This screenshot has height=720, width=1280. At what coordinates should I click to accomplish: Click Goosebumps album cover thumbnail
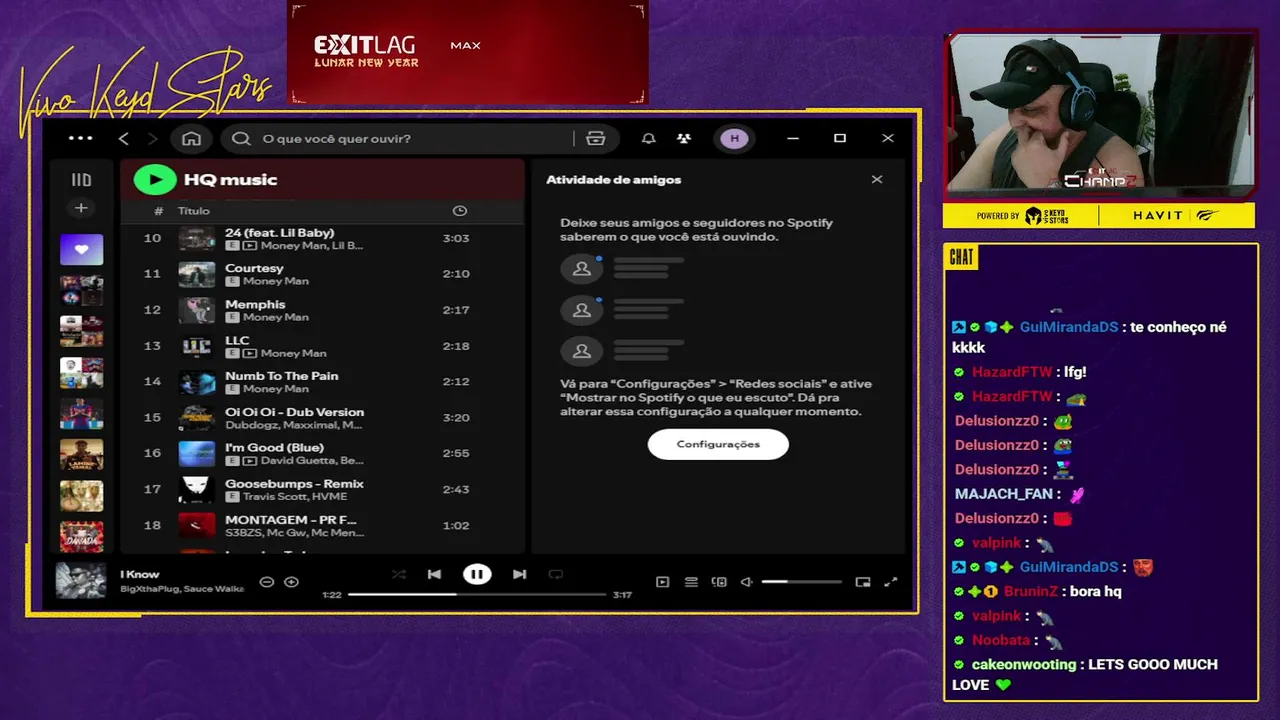point(197,490)
